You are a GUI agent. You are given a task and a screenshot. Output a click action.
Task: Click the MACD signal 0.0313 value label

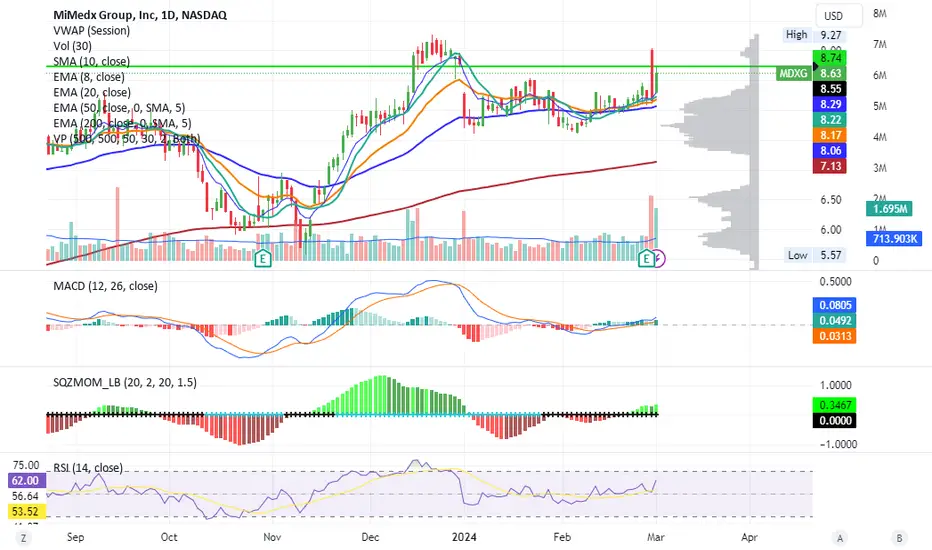click(835, 336)
